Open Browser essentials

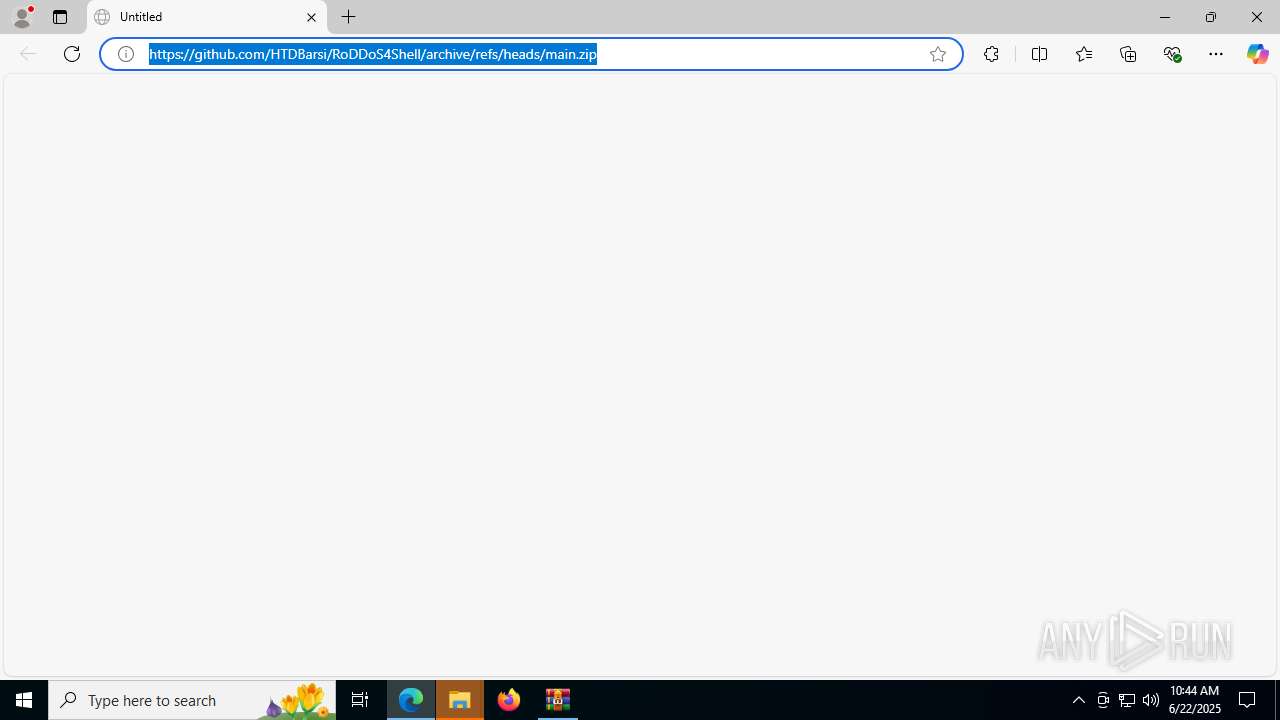[x=1172, y=54]
